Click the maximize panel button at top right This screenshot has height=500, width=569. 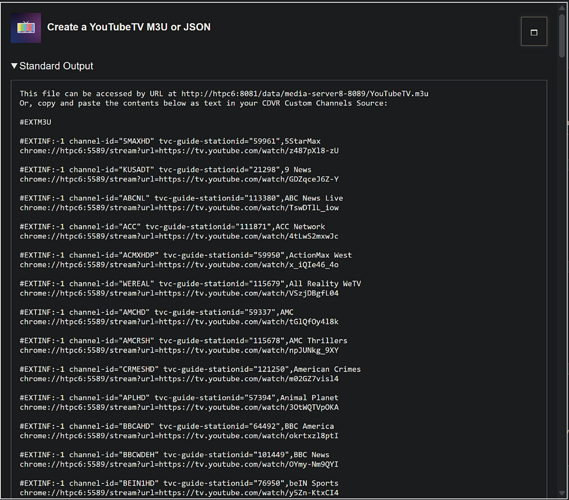534,31
